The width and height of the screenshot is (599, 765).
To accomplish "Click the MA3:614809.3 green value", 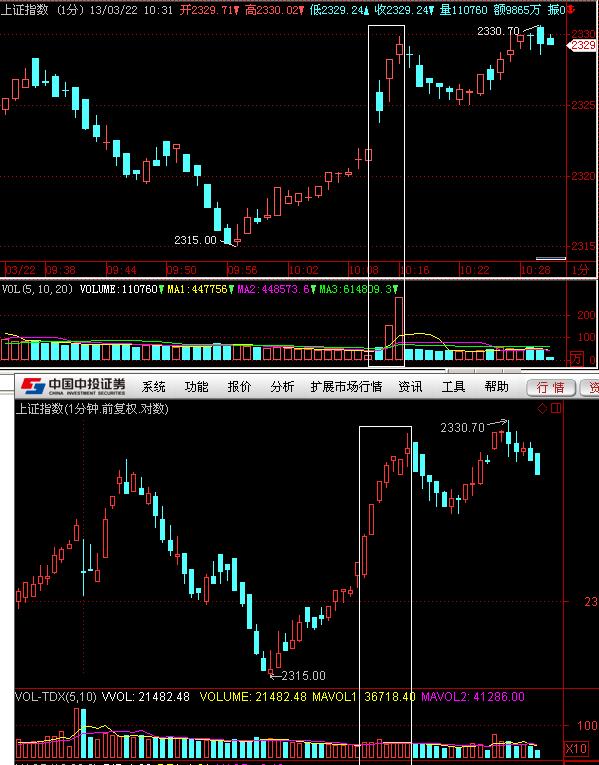I will pos(356,289).
